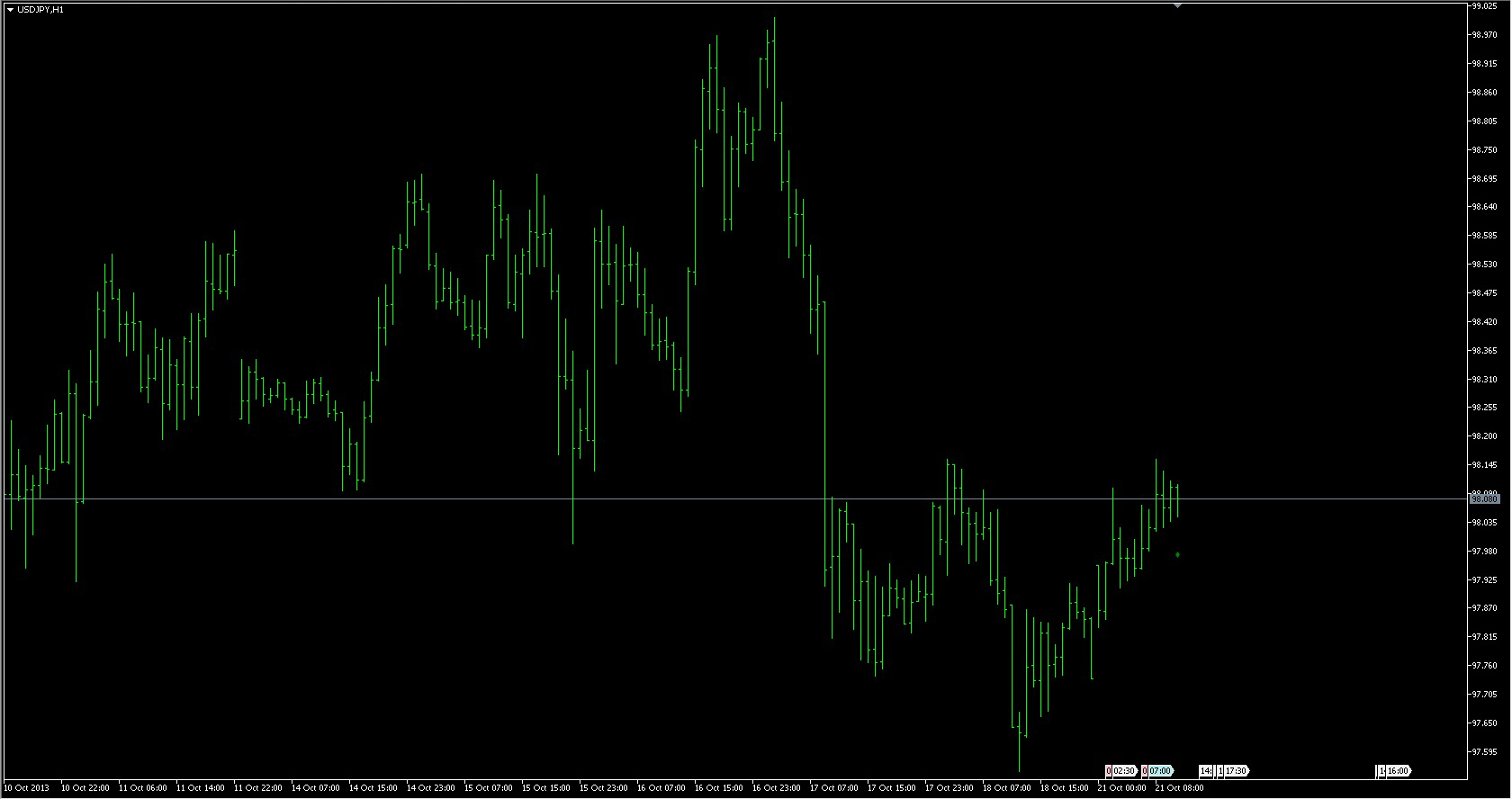Click the 16:00 event marker
The height and width of the screenshot is (799, 1512).
click(x=1398, y=771)
